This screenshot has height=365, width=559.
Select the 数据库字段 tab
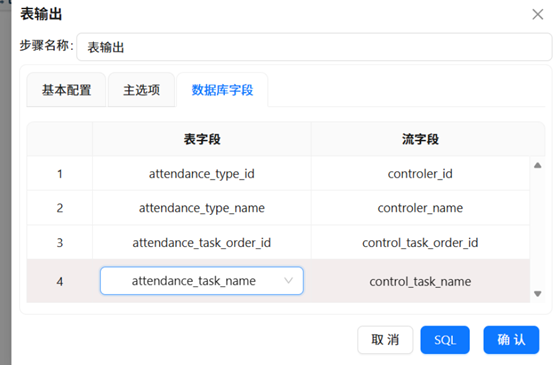point(222,90)
